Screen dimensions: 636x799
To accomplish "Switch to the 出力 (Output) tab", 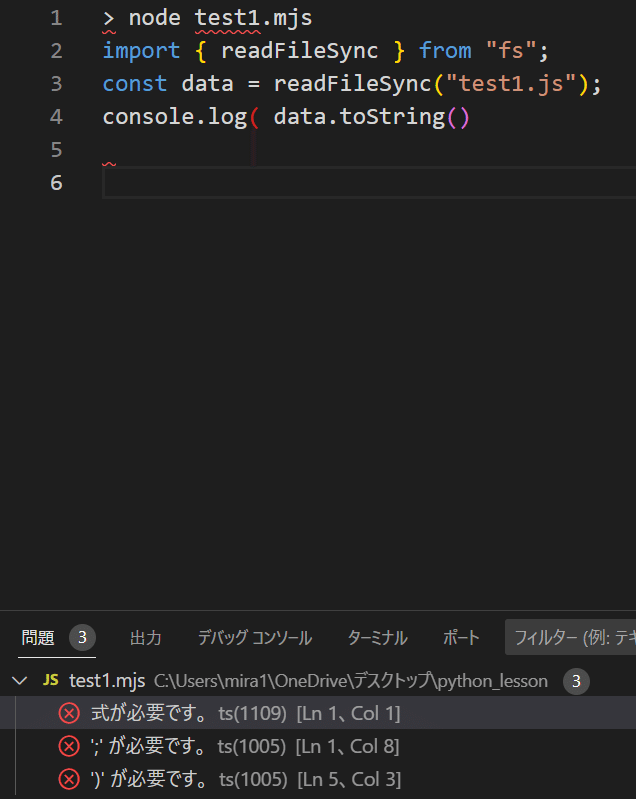I will (x=146, y=637).
